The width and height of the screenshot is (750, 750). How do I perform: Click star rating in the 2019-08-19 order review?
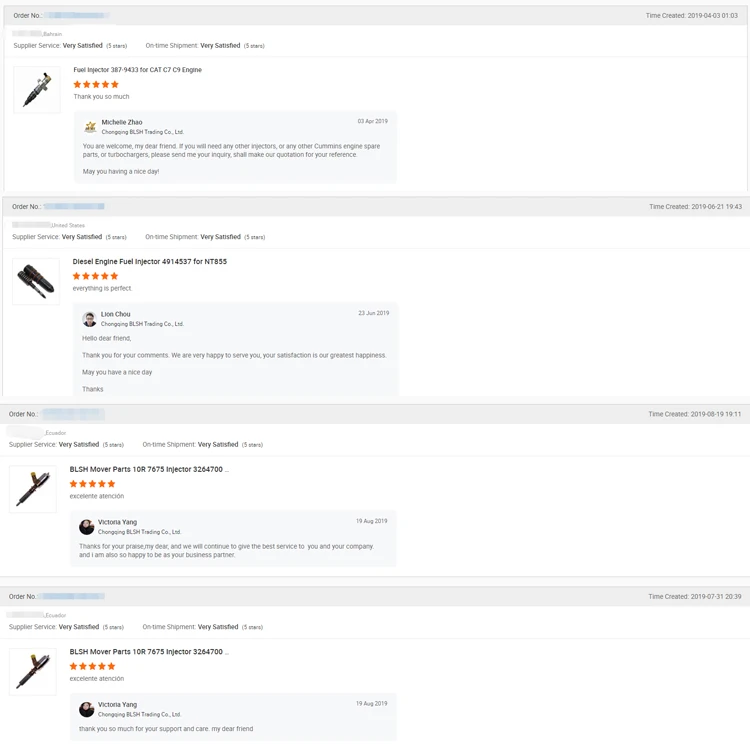[x=92, y=484]
